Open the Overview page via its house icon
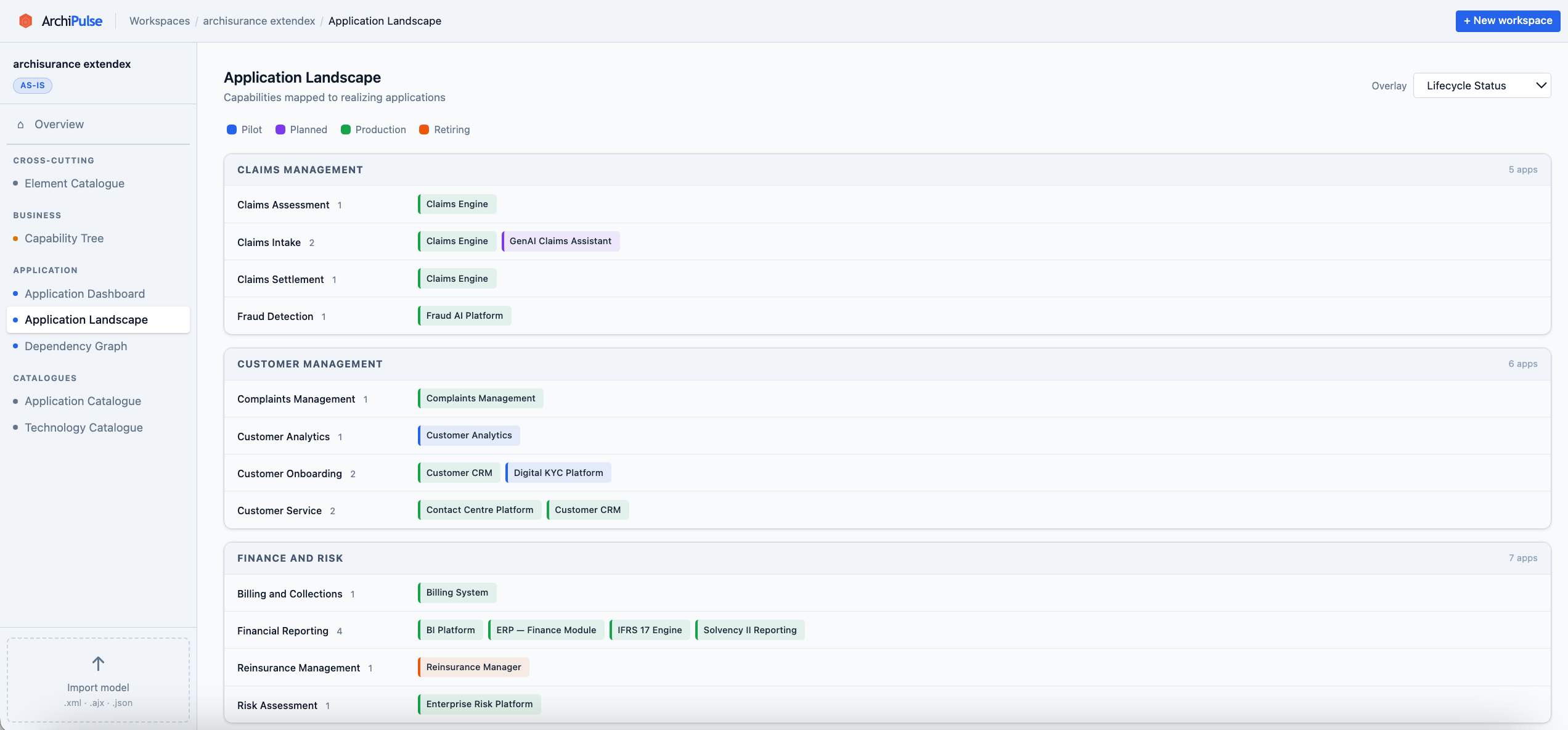This screenshot has width=1568, height=730. (21, 125)
